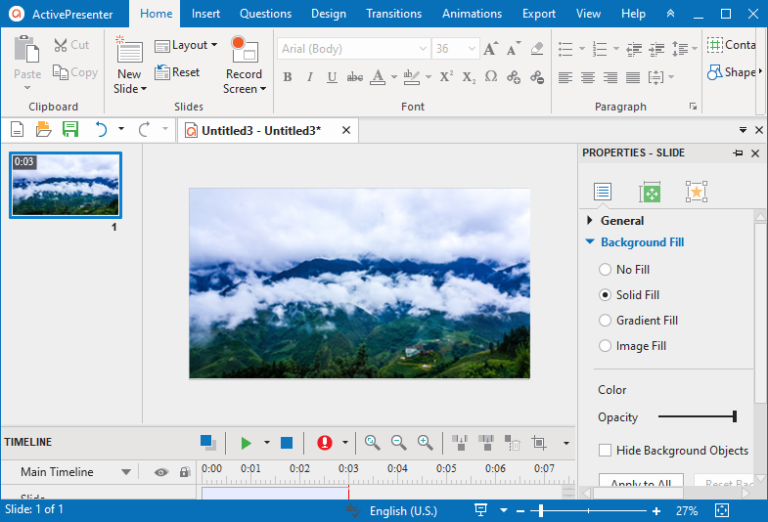This screenshot has height=522, width=768.
Task: Open the Size & Properties tab icon
Action: (649, 192)
